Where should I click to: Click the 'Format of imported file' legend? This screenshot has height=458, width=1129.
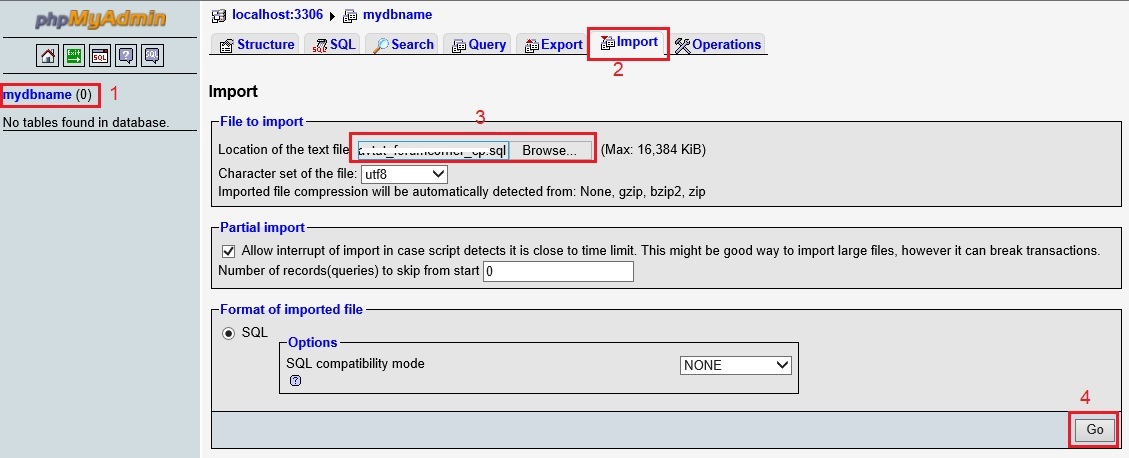click(x=292, y=310)
